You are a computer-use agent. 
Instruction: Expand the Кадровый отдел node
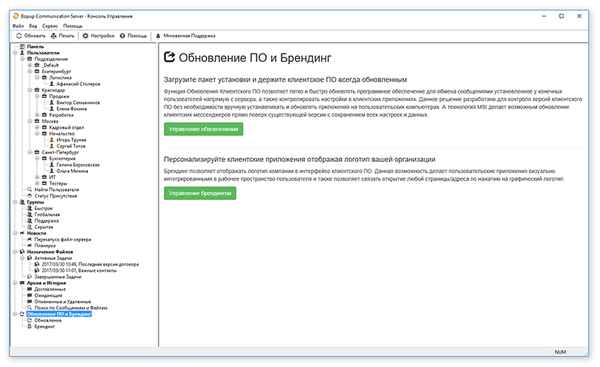click(x=37, y=127)
